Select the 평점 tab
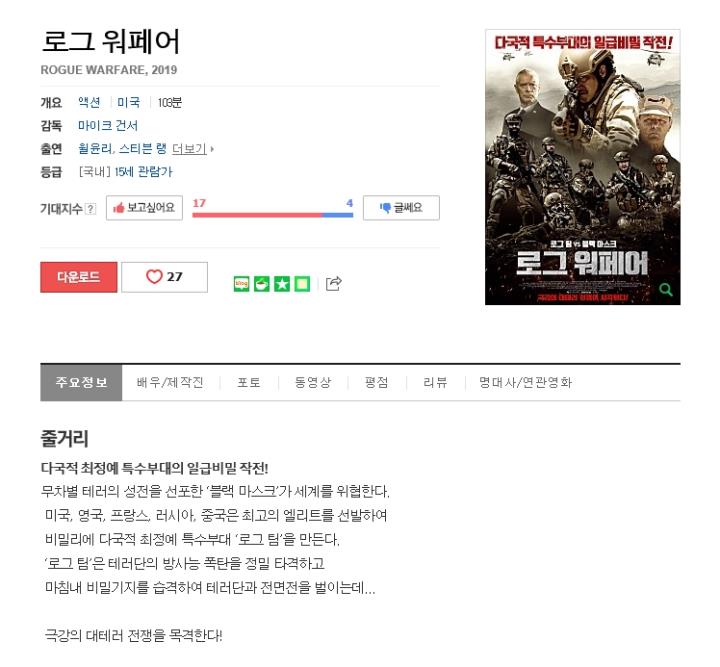This screenshot has width=720, height=667. [377, 382]
